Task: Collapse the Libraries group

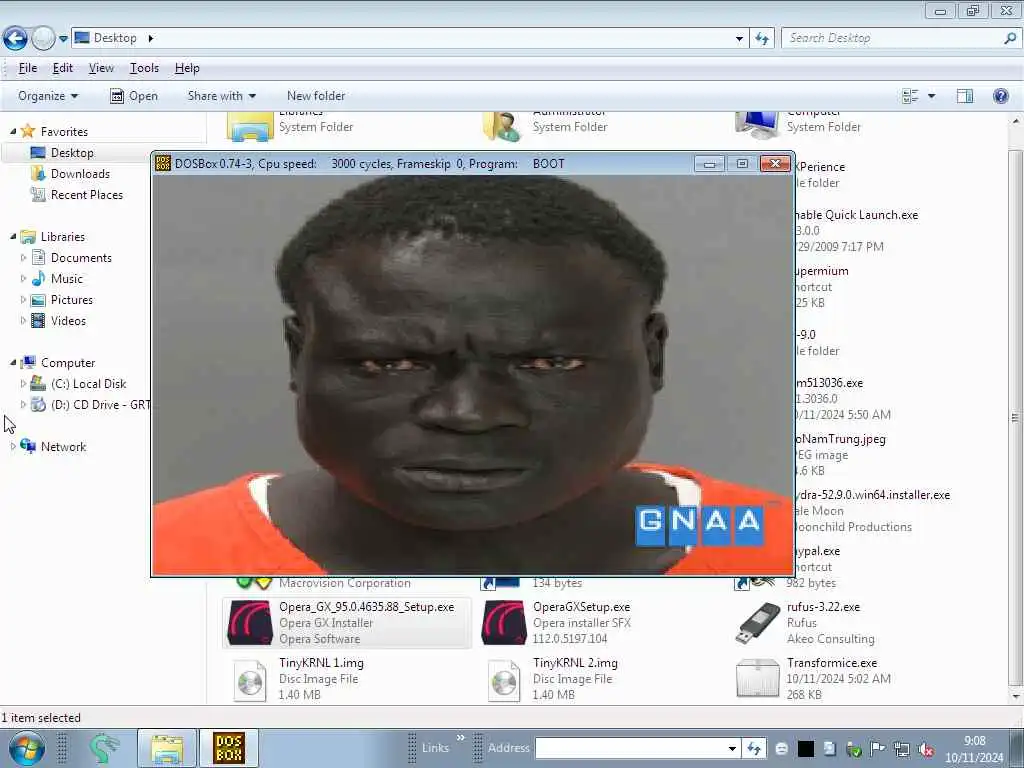Action: tap(13, 236)
